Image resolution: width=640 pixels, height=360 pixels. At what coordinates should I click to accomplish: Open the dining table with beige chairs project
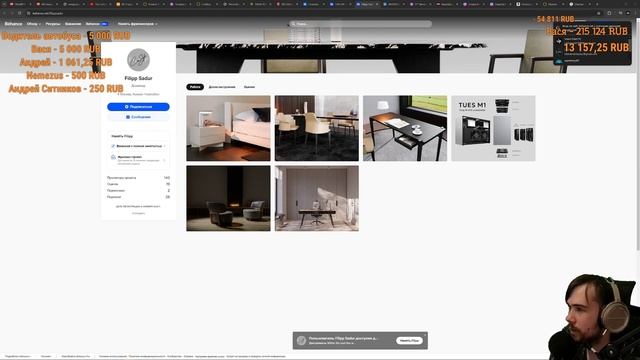pyautogui.click(x=317, y=128)
